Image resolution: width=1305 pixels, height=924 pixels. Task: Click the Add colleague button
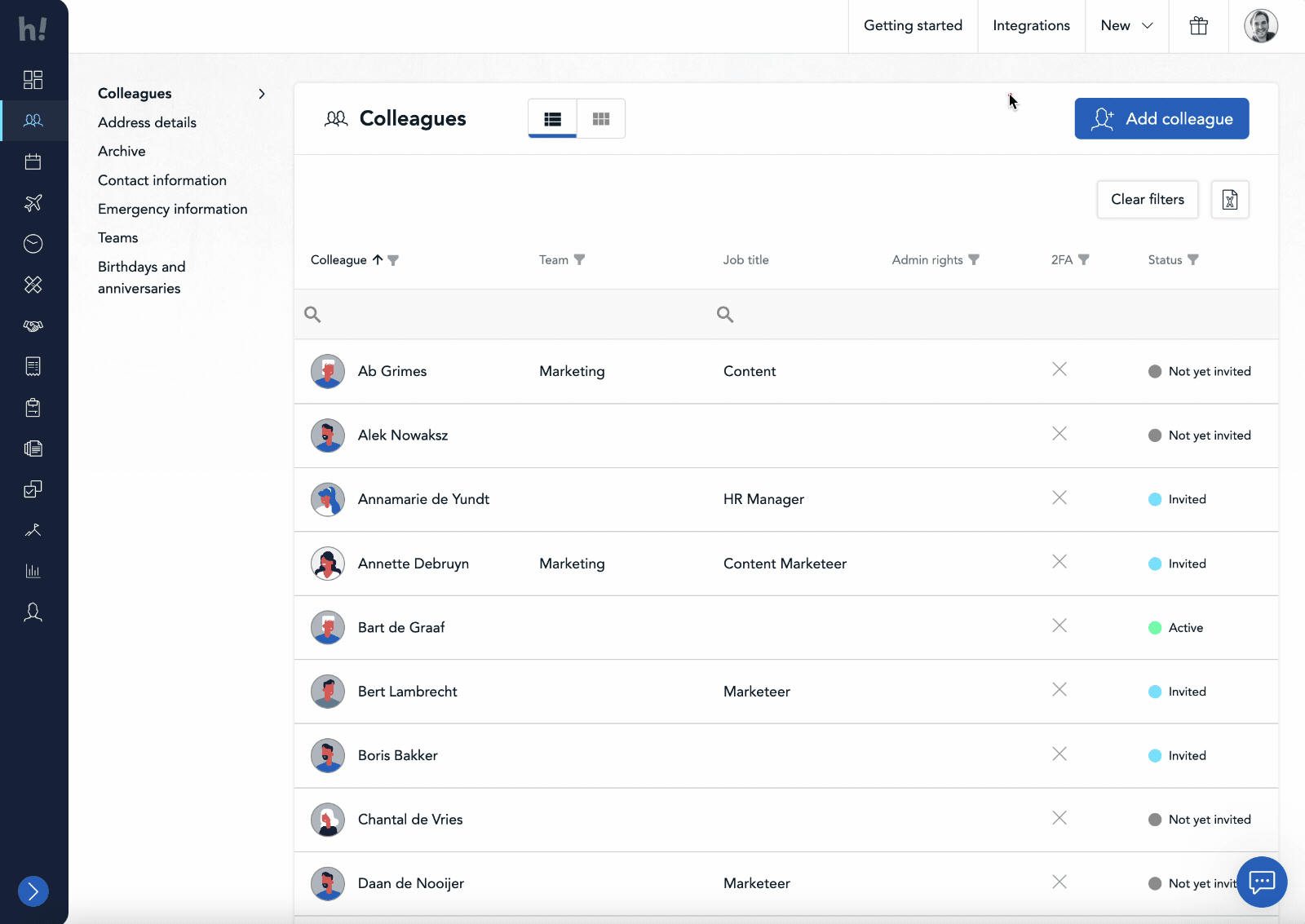[x=1161, y=119]
